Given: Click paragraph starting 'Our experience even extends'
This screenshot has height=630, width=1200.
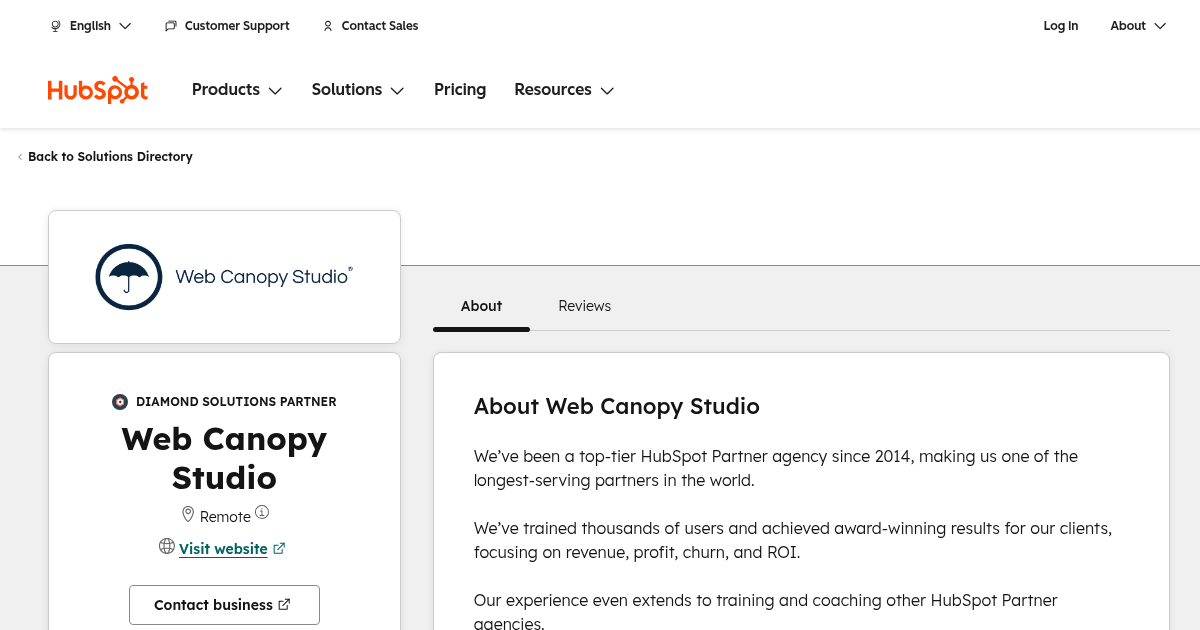Looking at the screenshot, I should [x=766, y=612].
